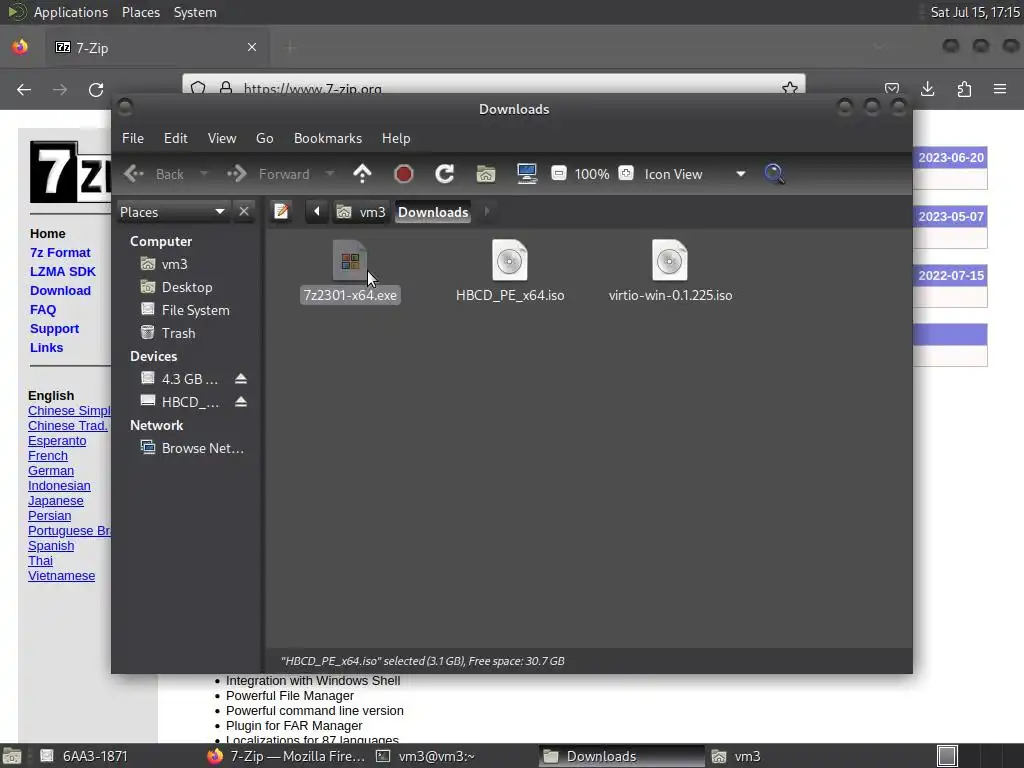Click the vm3 path bar button
This screenshot has width=1024, height=768.
pos(361,212)
